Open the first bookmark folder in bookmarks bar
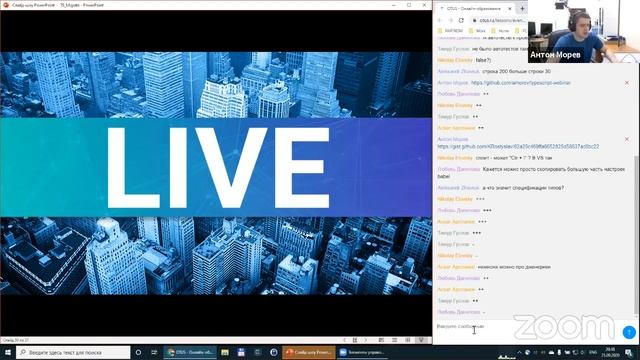The width and height of the screenshot is (640, 360). pos(450,31)
